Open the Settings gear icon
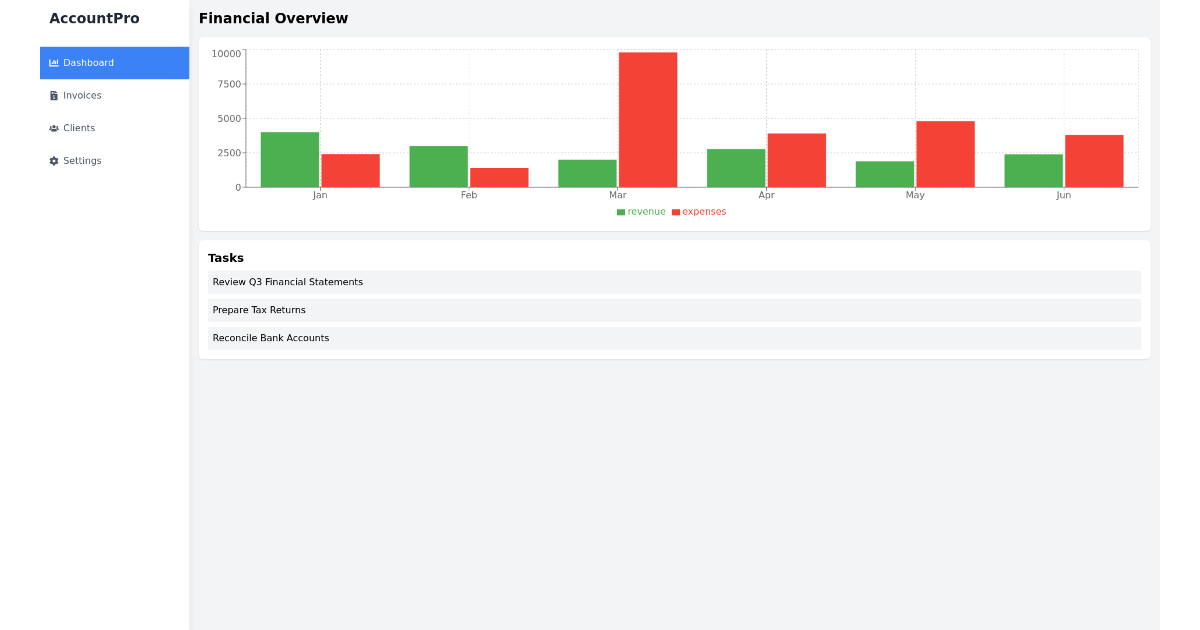 53,160
